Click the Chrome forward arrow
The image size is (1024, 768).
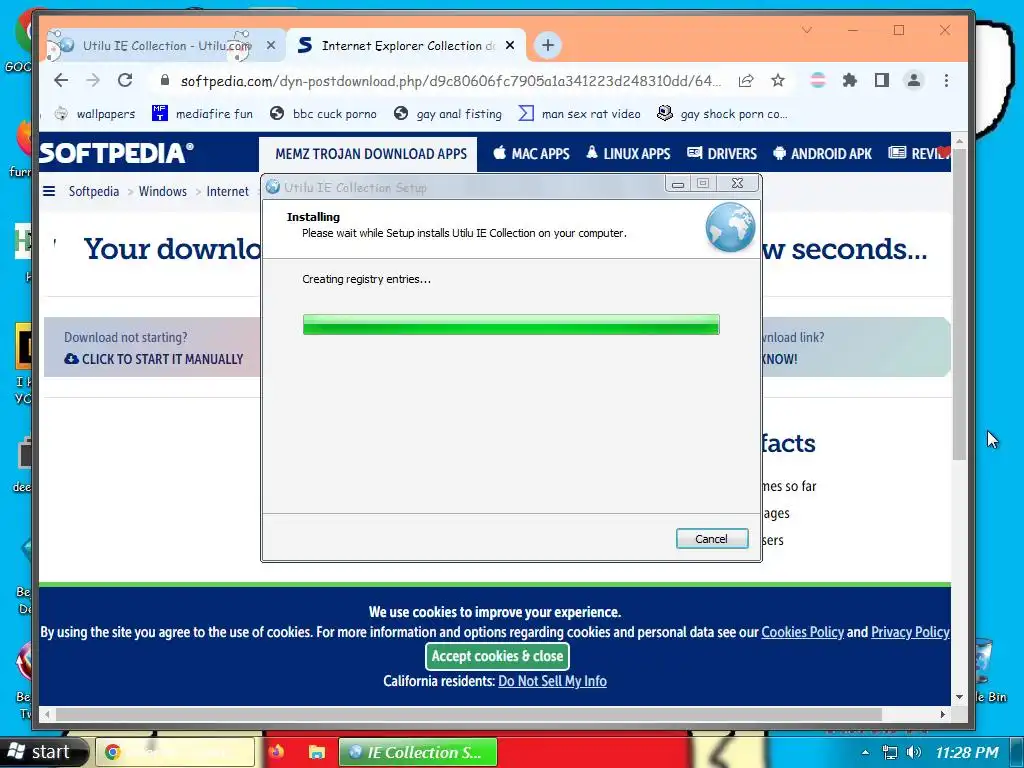tap(93, 80)
